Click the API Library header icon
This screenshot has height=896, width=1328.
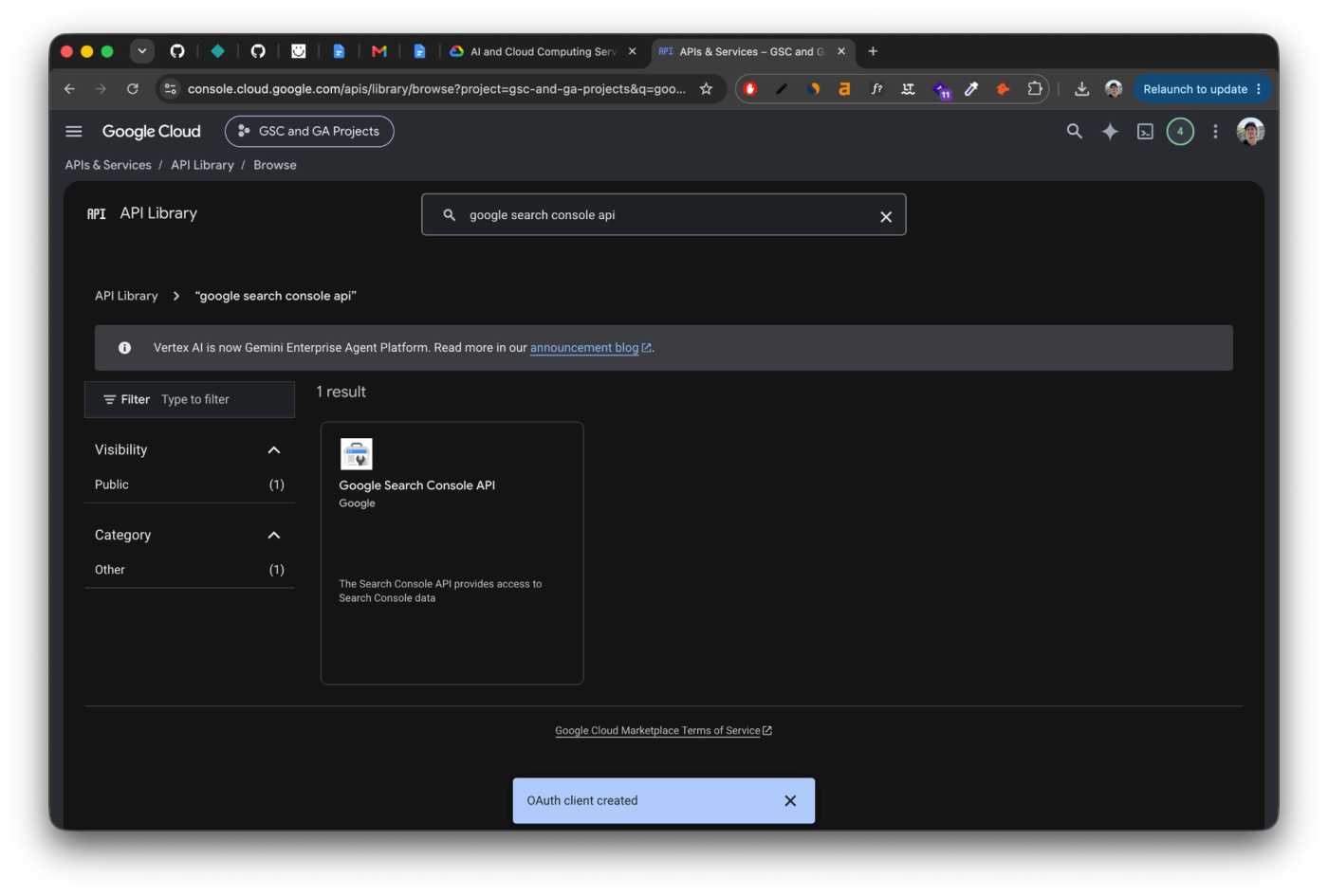[x=97, y=214]
